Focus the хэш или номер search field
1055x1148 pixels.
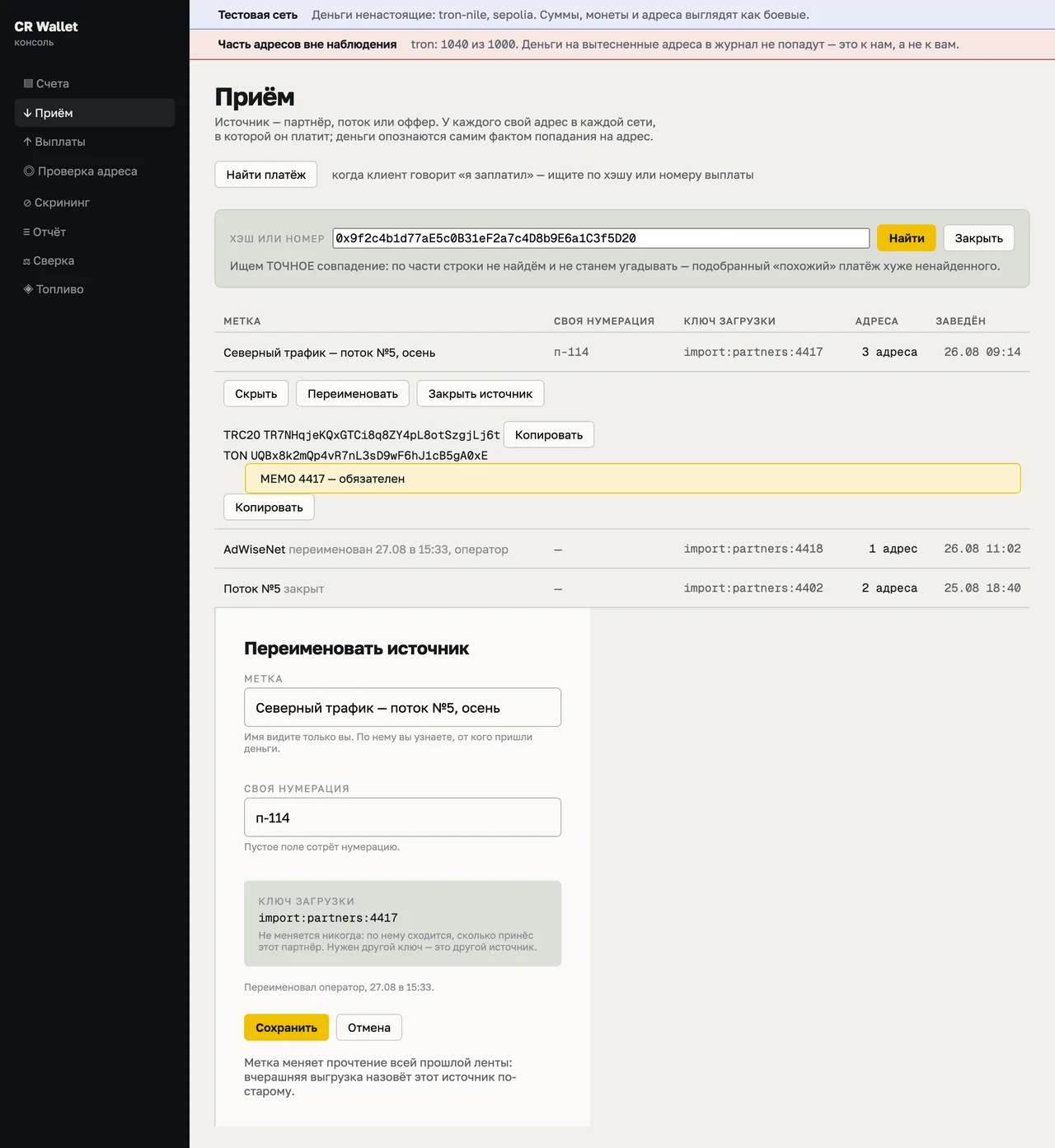[x=601, y=238]
